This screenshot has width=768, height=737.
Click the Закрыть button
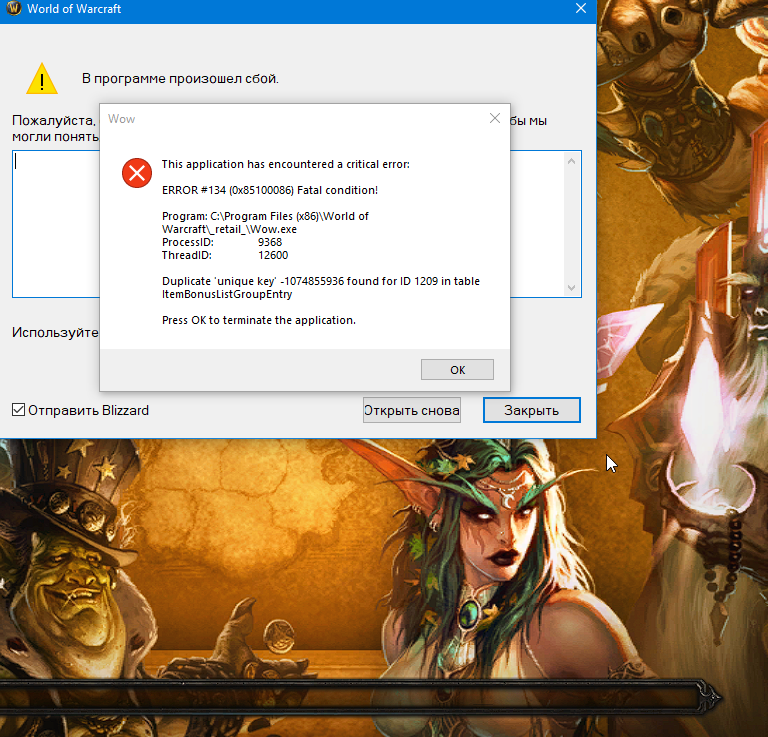tap(531, 410)
